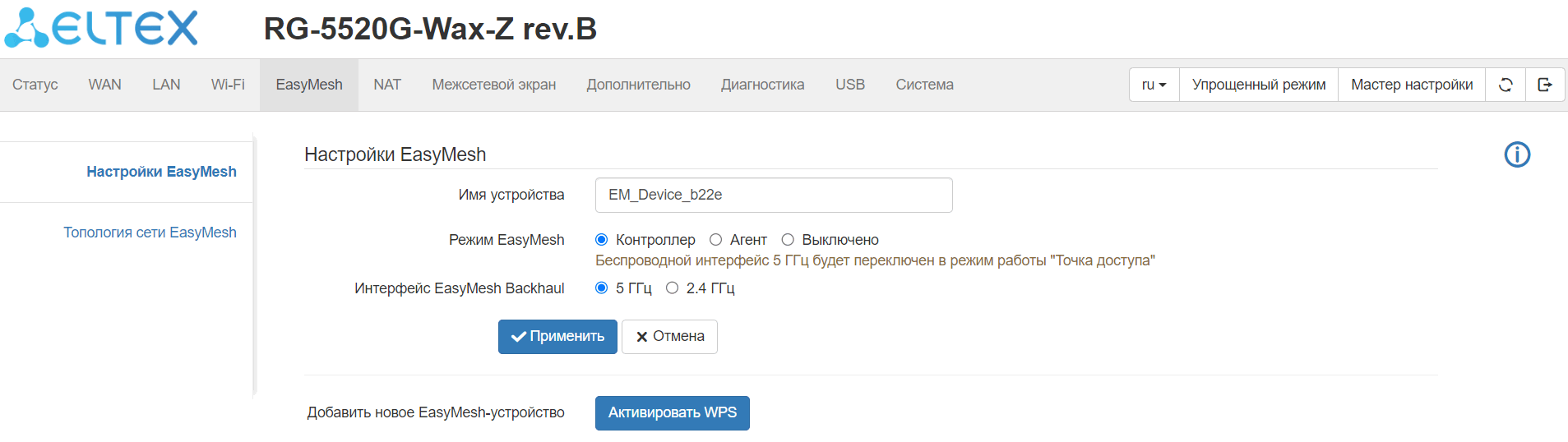
Task: Click the Eltex logo
Action: pyautogui.click(x=101, y=29)
